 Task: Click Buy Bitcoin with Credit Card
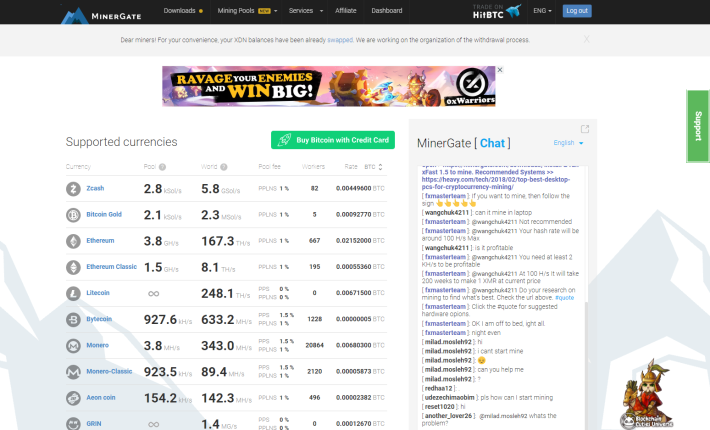click(333, 140)
